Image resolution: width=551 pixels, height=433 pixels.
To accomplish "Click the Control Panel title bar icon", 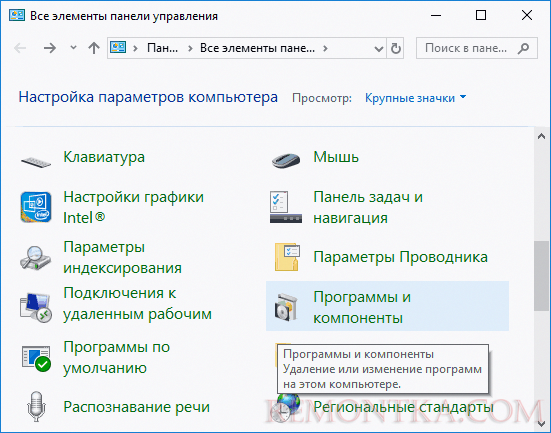I will pos(17,16).
